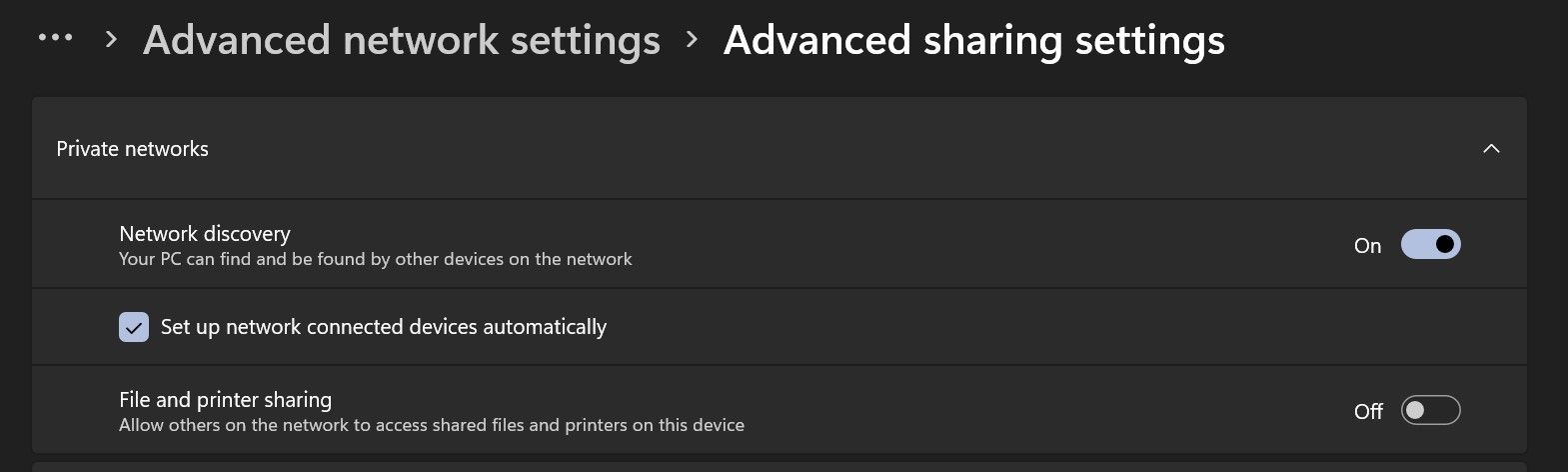Click the File and printer sharing heading
This screenshot has height=472, width=1568.
tap(225, 399)
